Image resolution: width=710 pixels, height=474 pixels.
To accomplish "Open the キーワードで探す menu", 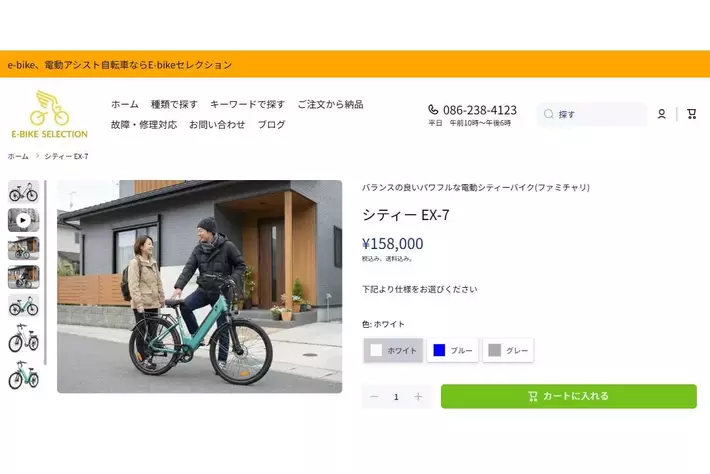I will [247, 104].
